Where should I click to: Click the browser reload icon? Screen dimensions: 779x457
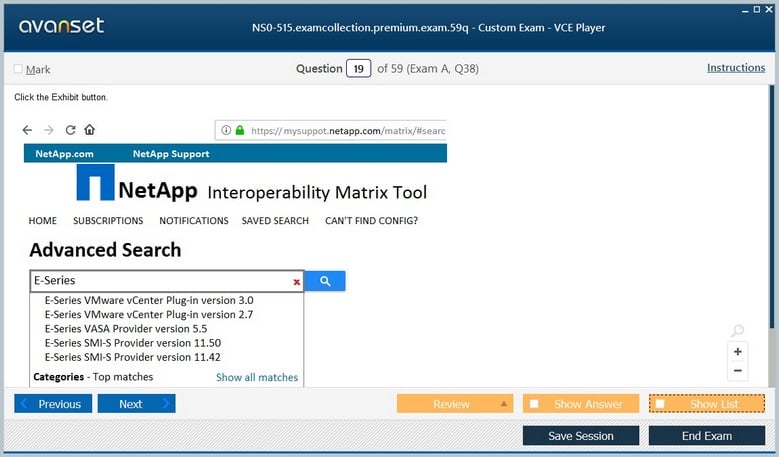click(x=71, y=130)
